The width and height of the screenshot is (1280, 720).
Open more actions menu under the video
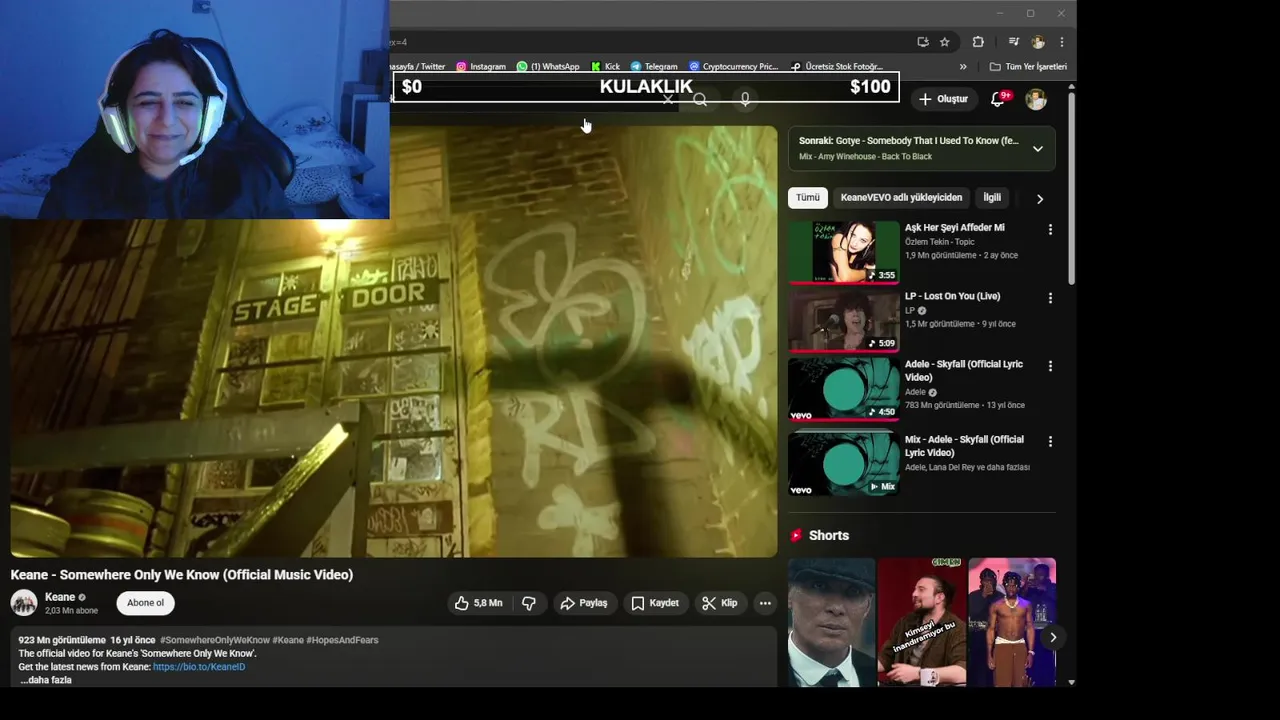tap(765, 603)
